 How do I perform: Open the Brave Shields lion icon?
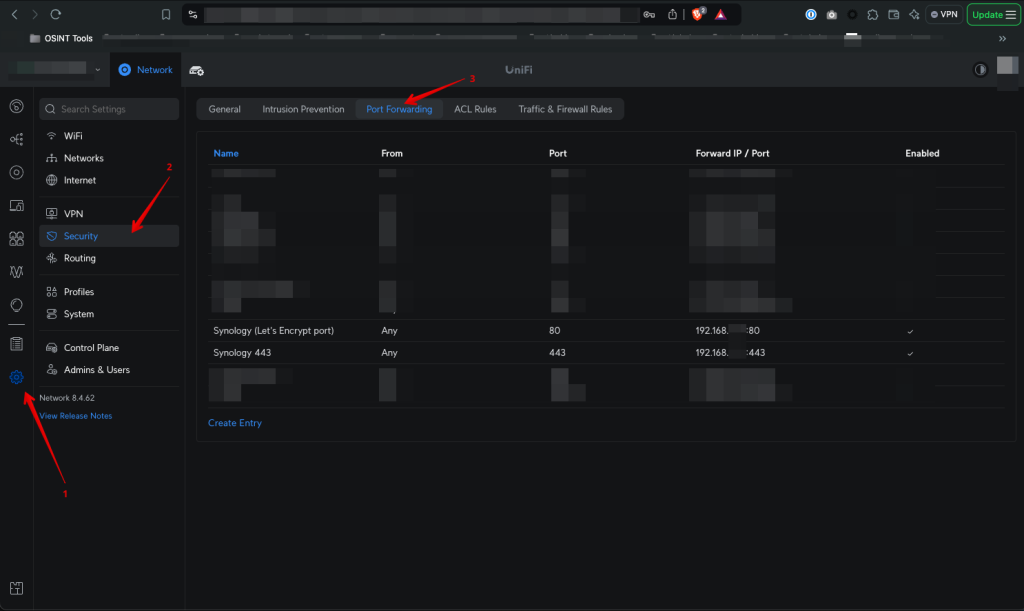tap(698, 14)
